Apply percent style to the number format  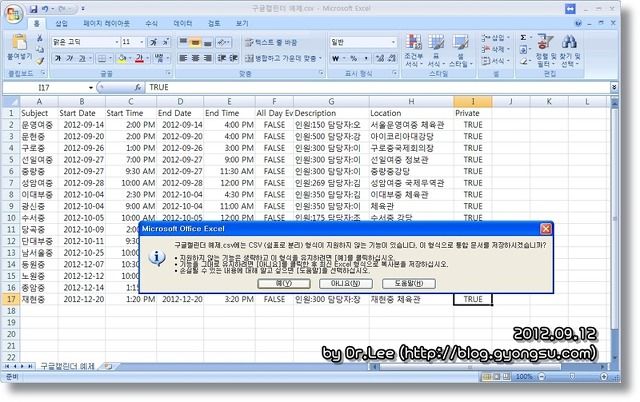tap(353, 59)
